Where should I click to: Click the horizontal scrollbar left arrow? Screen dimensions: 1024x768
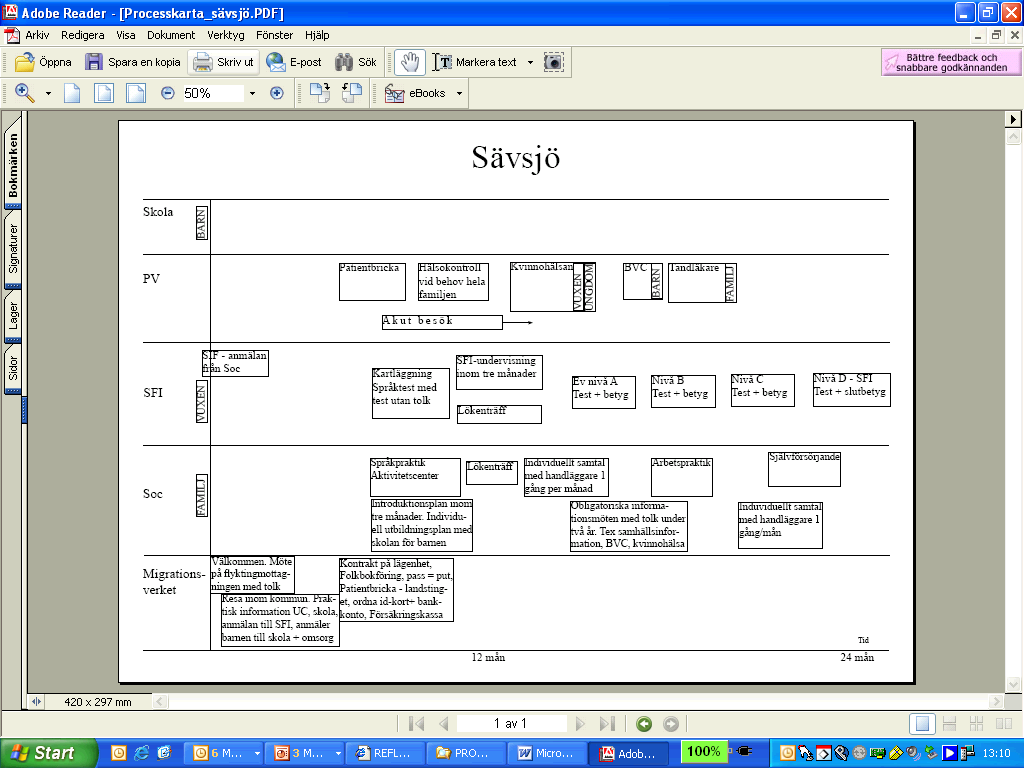[x=160, y=702]
